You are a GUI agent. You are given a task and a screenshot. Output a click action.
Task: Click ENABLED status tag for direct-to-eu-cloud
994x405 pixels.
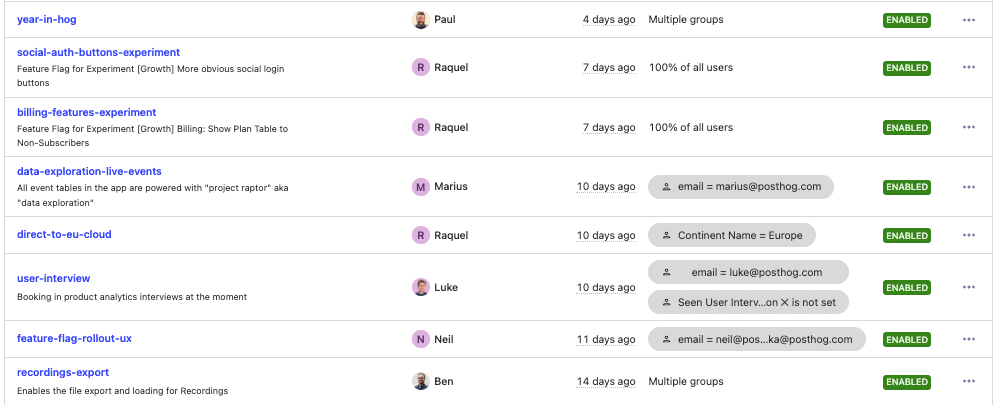click(x=907, y=236)
